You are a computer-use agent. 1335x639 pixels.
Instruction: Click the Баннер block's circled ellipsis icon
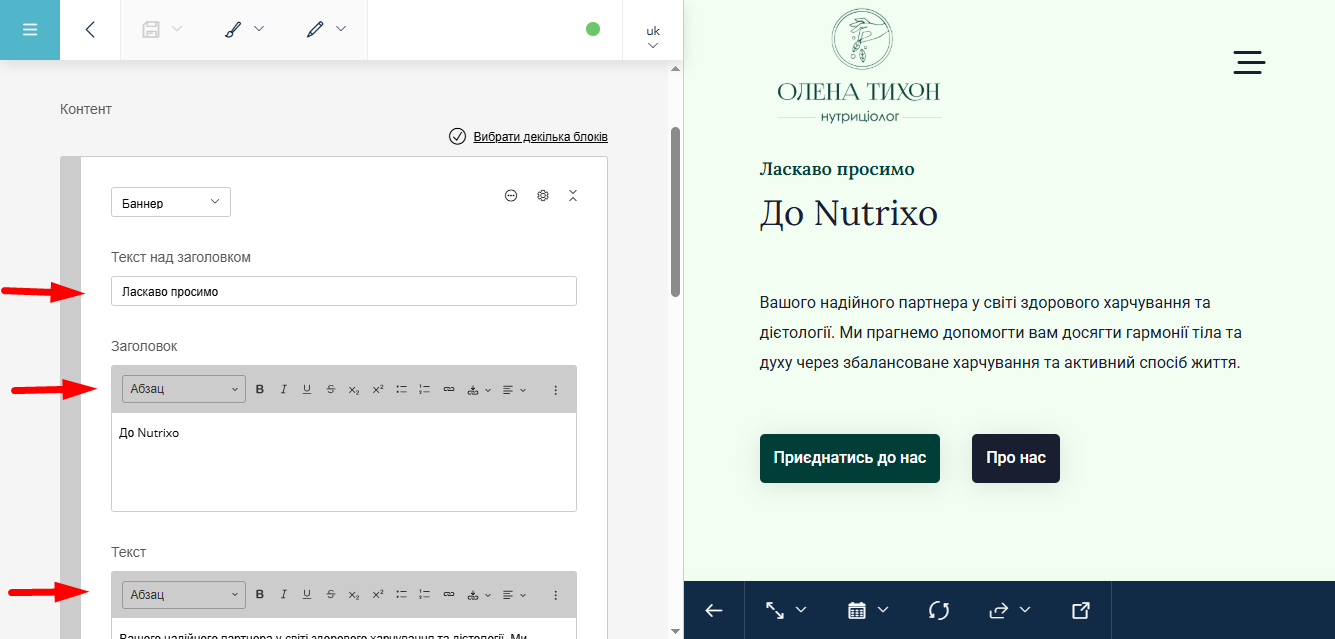click(511, 196)
